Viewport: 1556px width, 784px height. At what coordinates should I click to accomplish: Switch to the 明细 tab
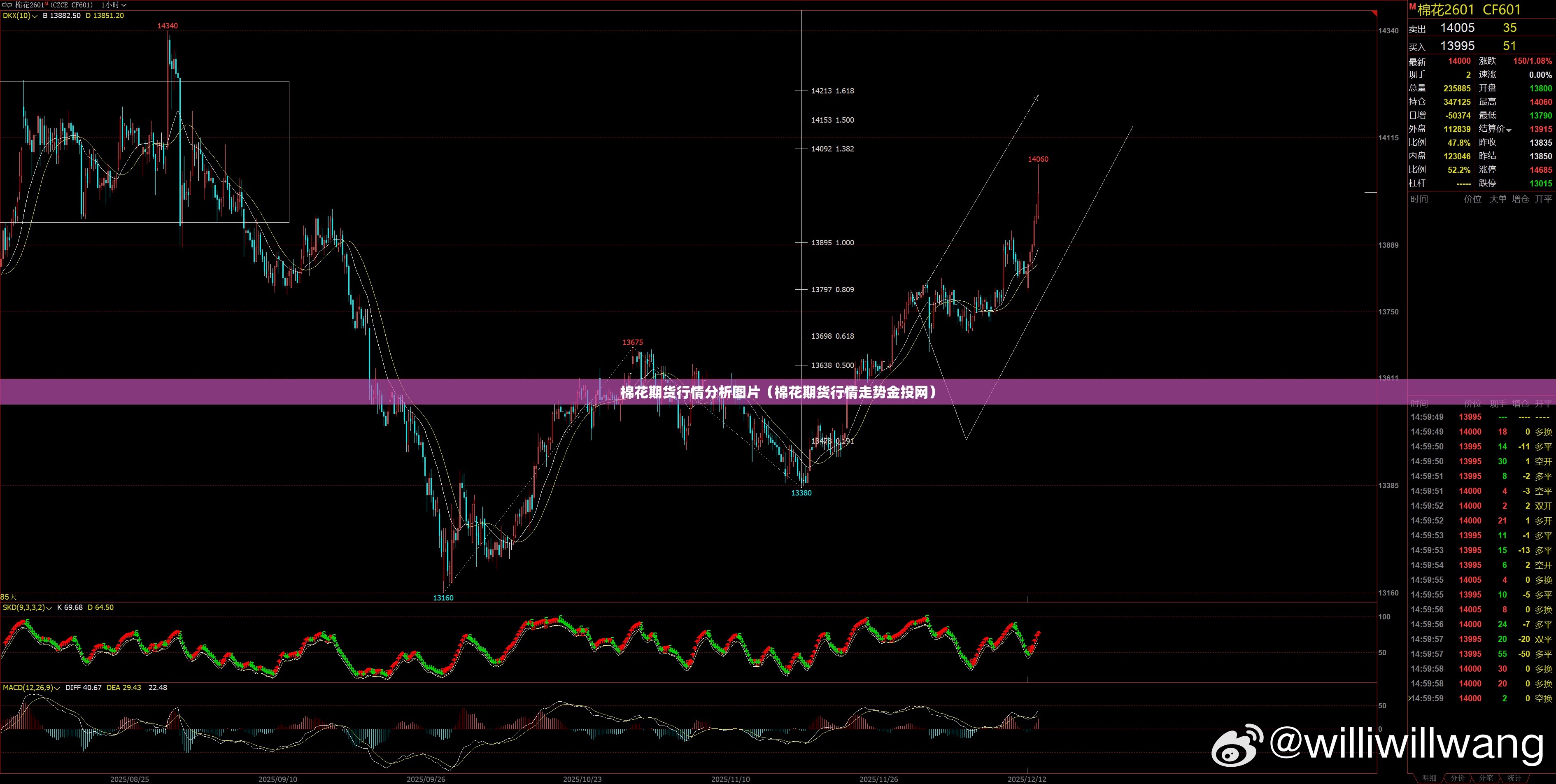click(x=1429, y=778)
